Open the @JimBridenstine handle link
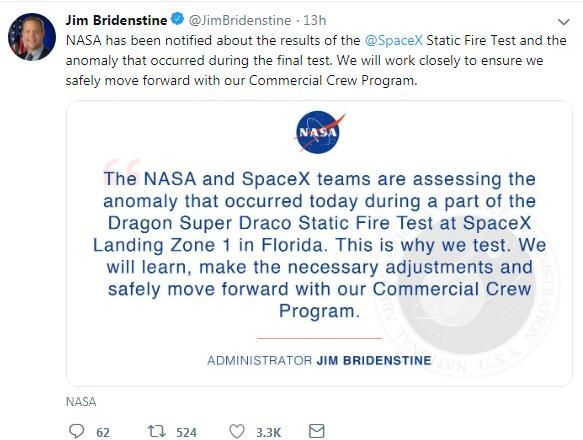 (x=240, y=20)
